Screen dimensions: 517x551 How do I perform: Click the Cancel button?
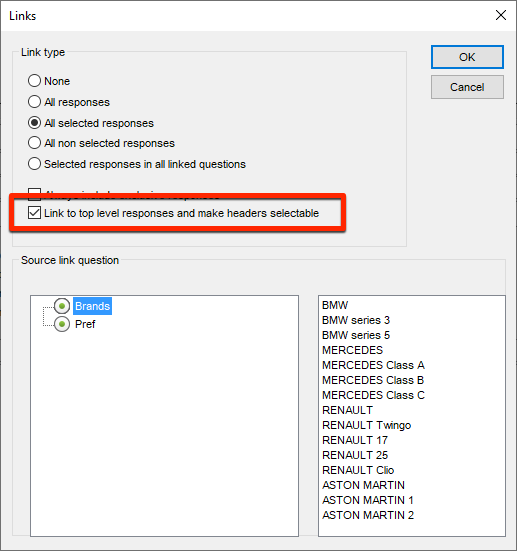[x=467, y=87]
